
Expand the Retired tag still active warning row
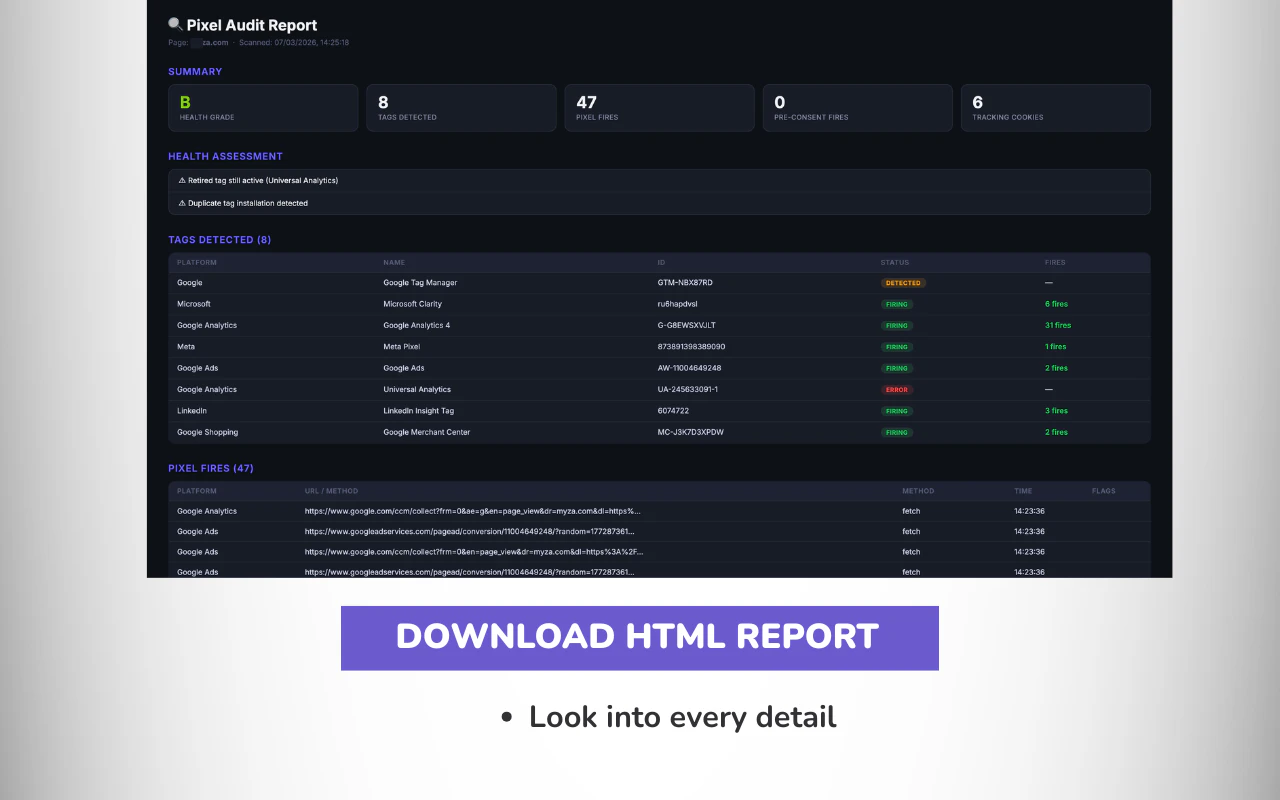pyautogui.click(x=660, y=180)
